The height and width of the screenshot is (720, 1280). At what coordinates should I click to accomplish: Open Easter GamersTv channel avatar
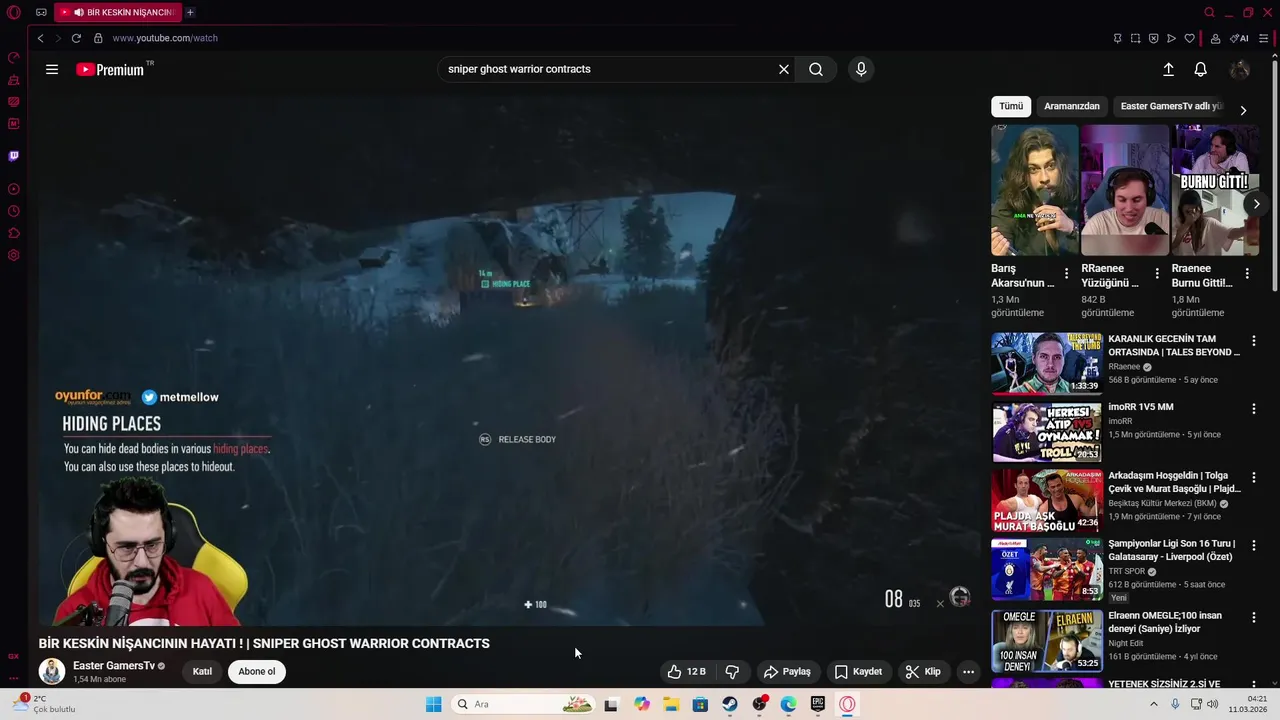pos(52,671)
